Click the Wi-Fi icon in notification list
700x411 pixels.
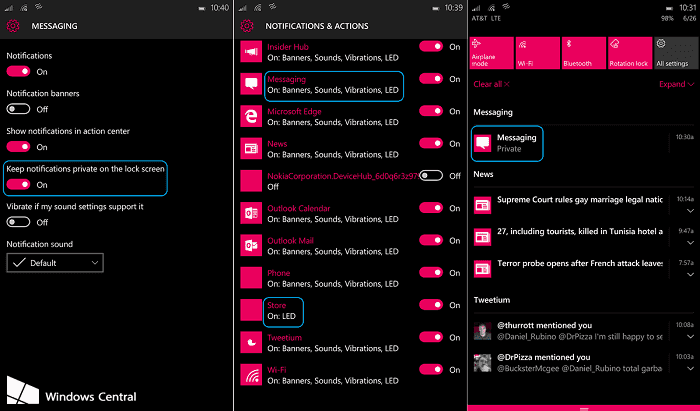pyautogui.click(x=252, y=375)
